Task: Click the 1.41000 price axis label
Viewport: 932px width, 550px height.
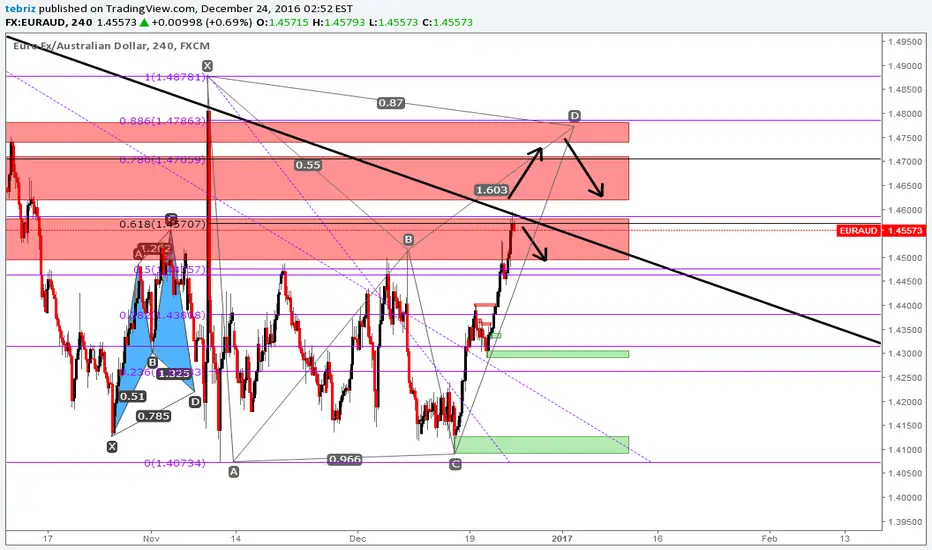Action: (x=905, y=450)
